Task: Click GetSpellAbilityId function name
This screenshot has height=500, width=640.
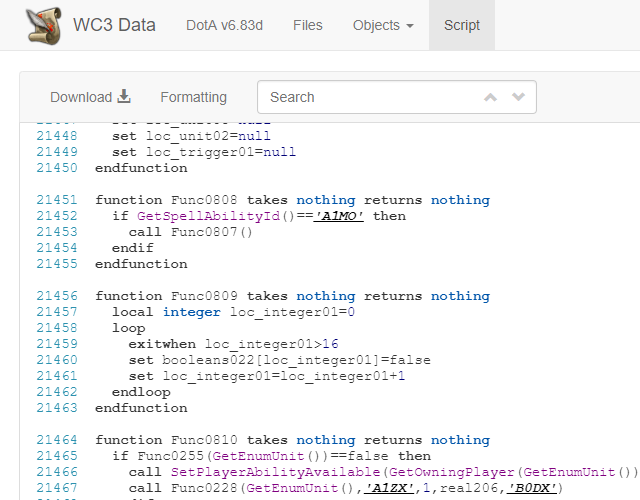Action: point(209,216)
